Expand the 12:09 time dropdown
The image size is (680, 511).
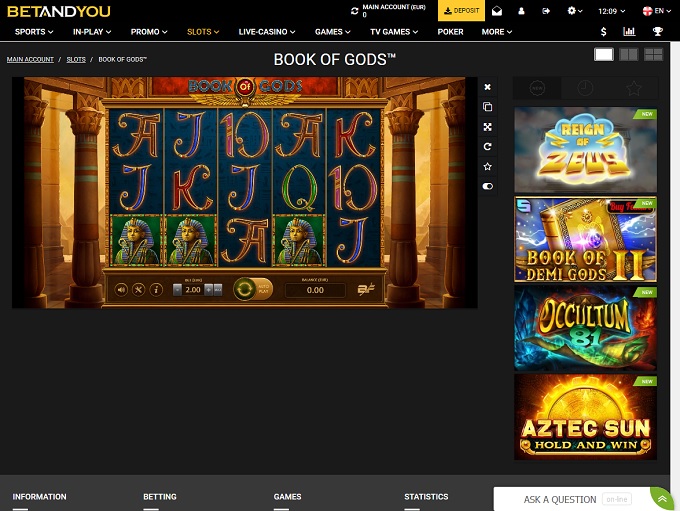click(611, 11)
